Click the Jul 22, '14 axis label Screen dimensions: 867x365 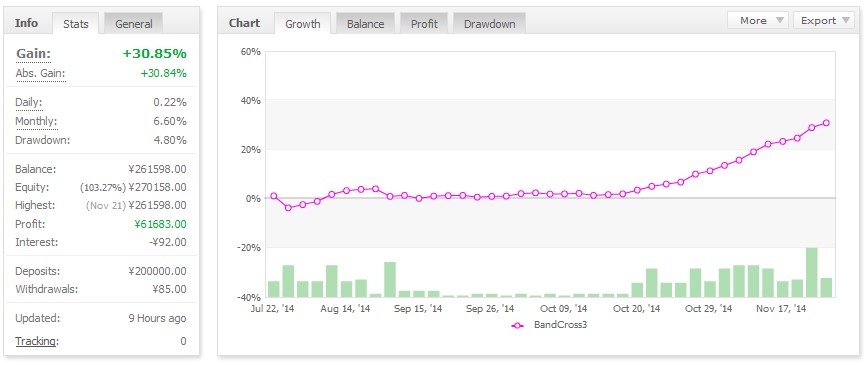(272, 309)
